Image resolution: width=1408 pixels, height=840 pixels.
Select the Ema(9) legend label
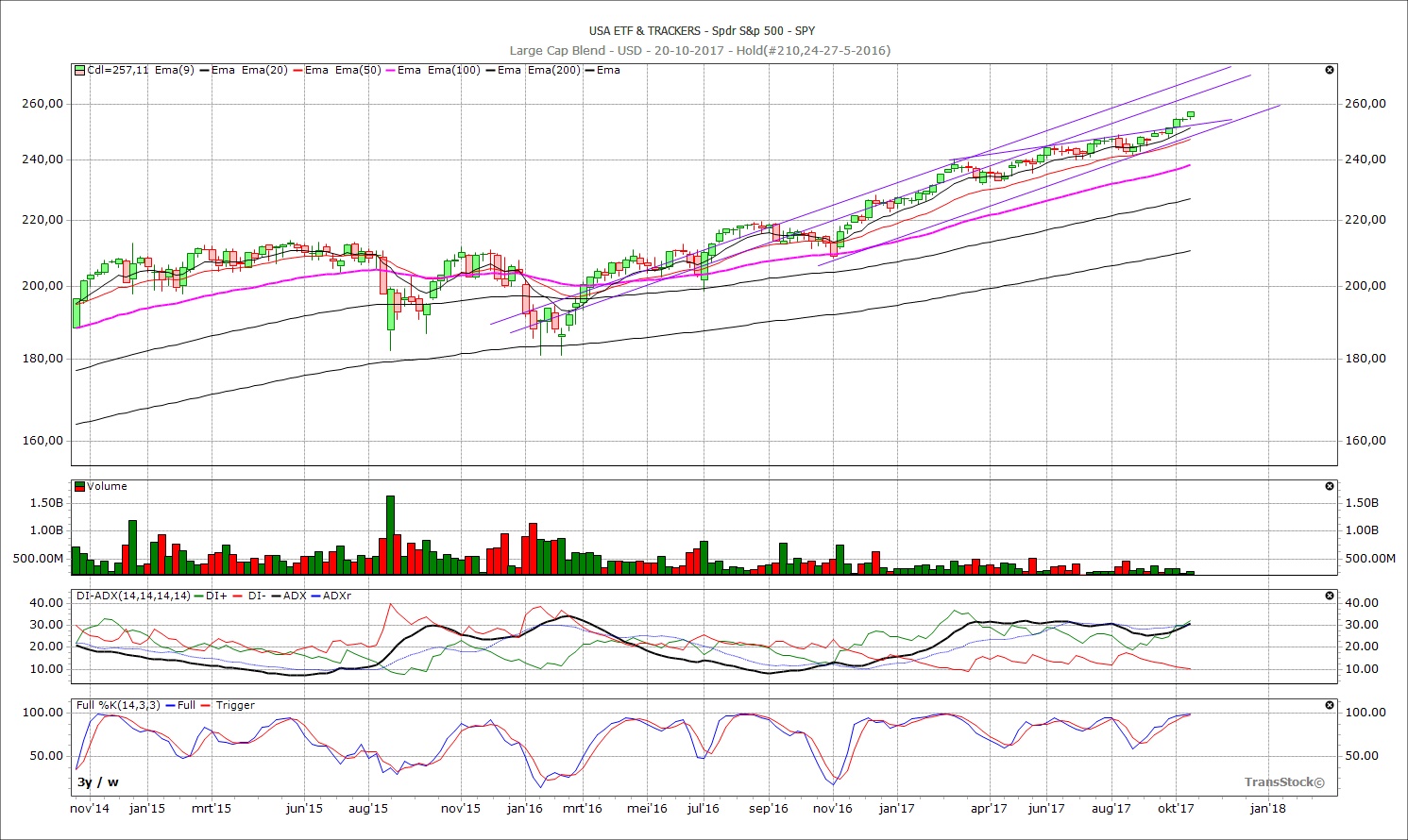[x=174, y=70]
